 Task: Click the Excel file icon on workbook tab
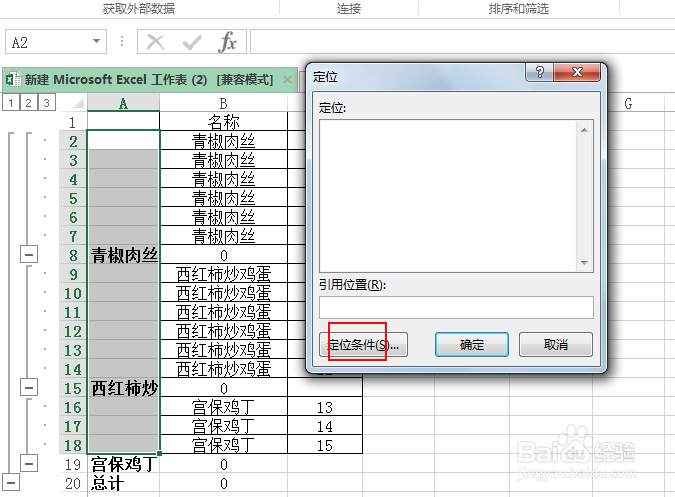pyautogui.click(x=13, y=79)
